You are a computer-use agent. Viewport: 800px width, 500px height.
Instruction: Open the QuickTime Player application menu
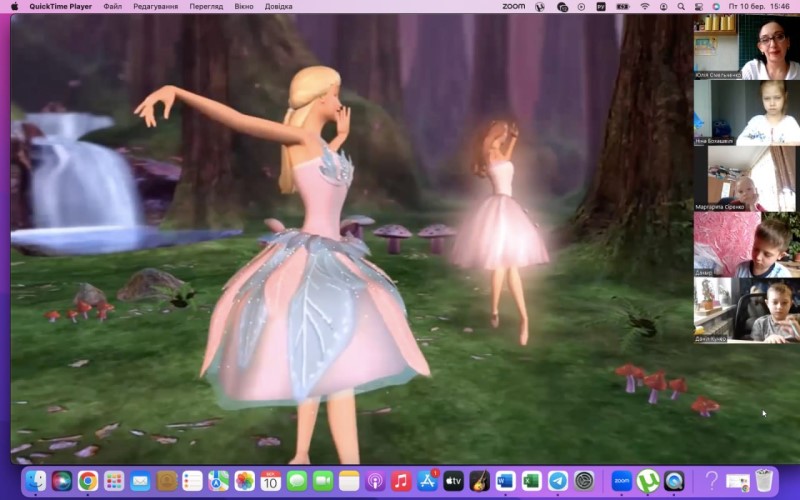tap(61, 7)
